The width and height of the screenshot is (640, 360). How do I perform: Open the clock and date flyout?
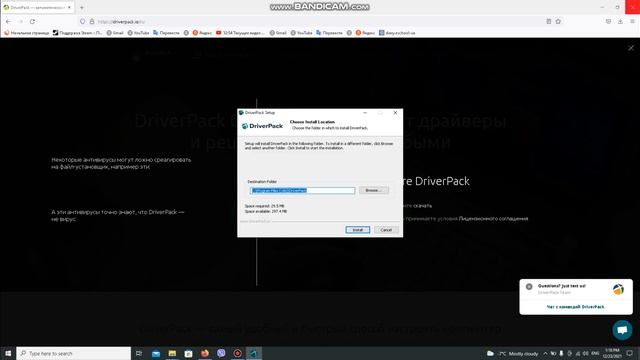coord(612,353)
